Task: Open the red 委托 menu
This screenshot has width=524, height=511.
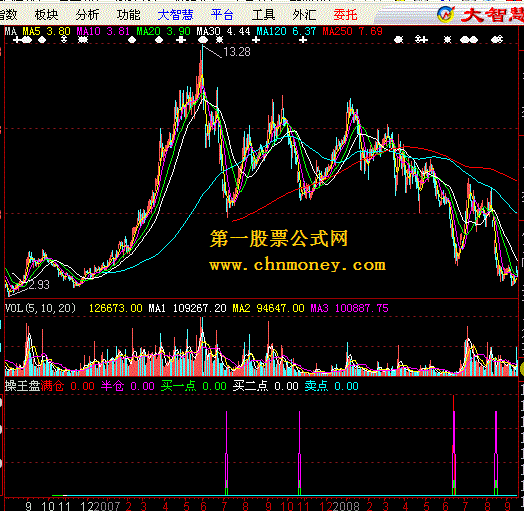Action: pos(345,15)
